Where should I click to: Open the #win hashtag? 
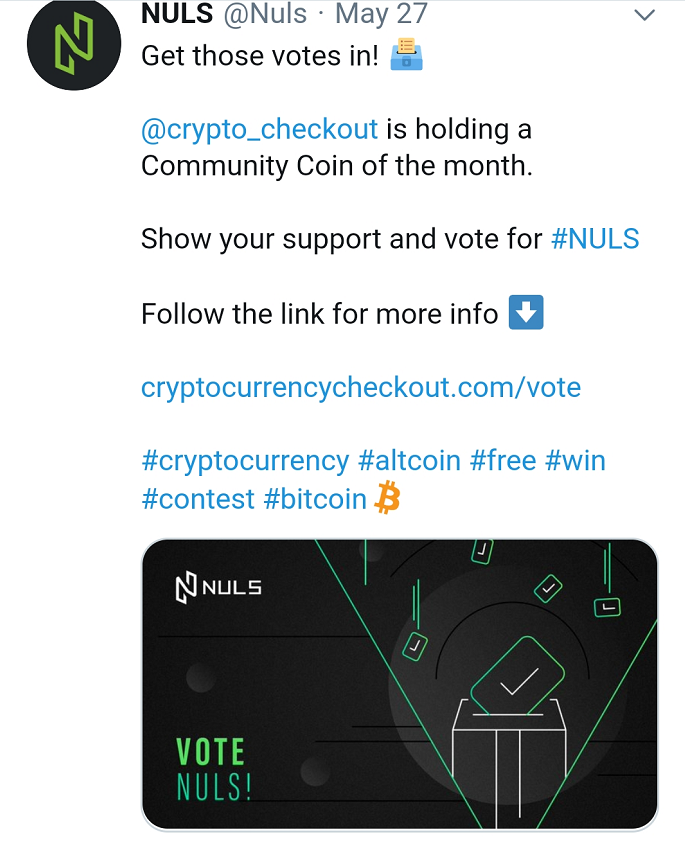(x=575, y=461)
